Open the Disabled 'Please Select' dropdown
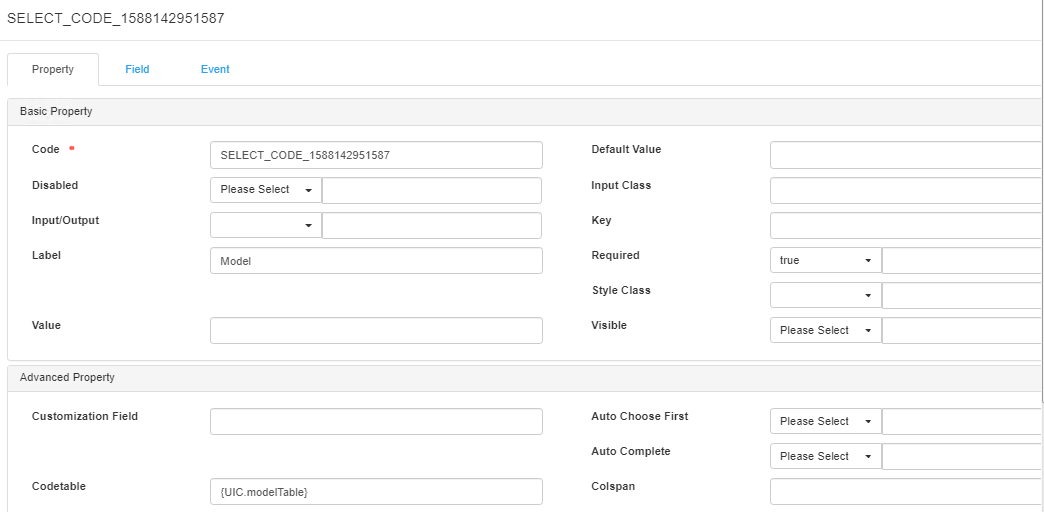Screen dimensions: 1044x512 point(266,190)
